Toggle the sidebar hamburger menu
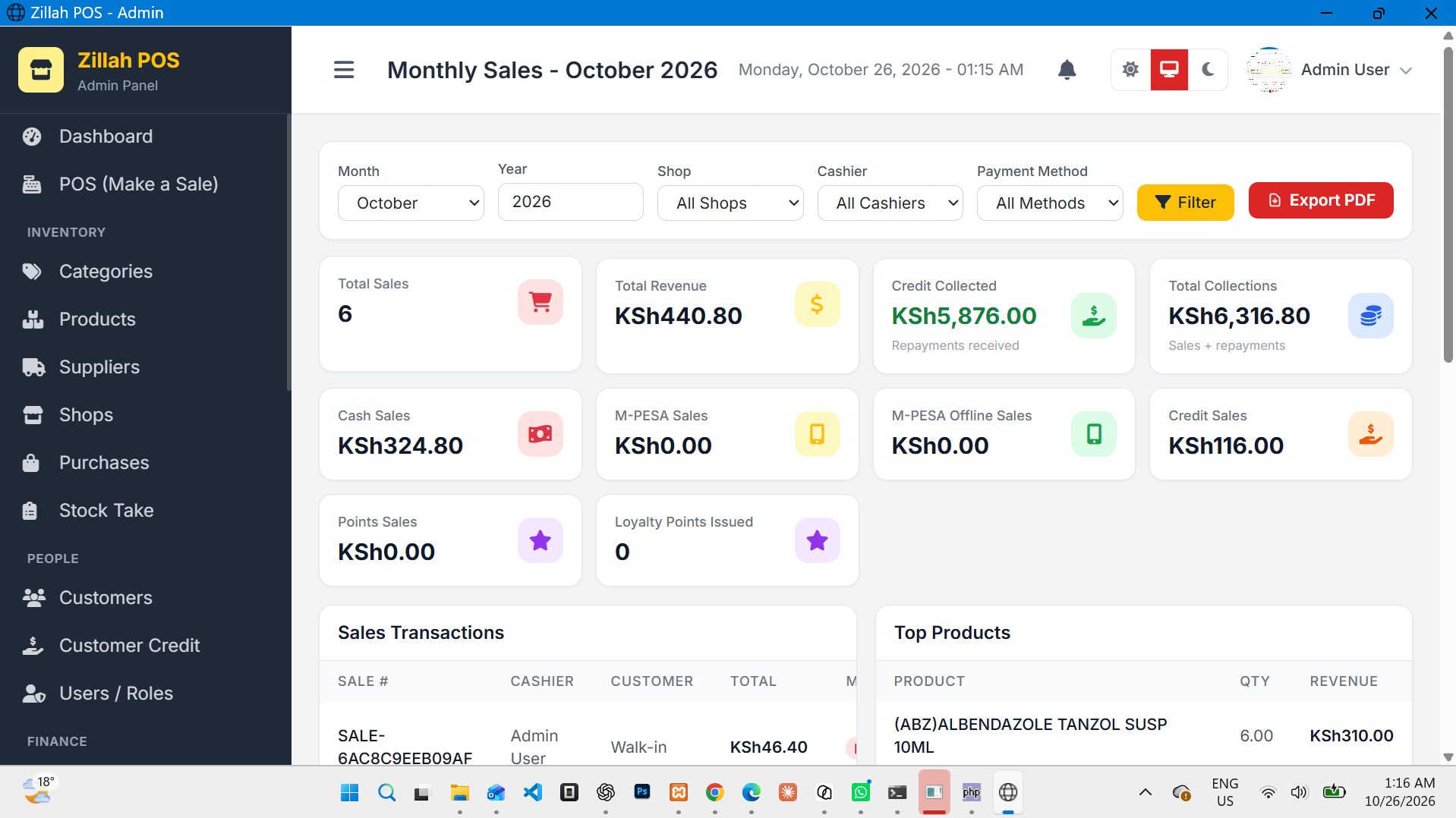This screenshot has height=818, width=1456. pyautogui.click(x=344, y=70)
